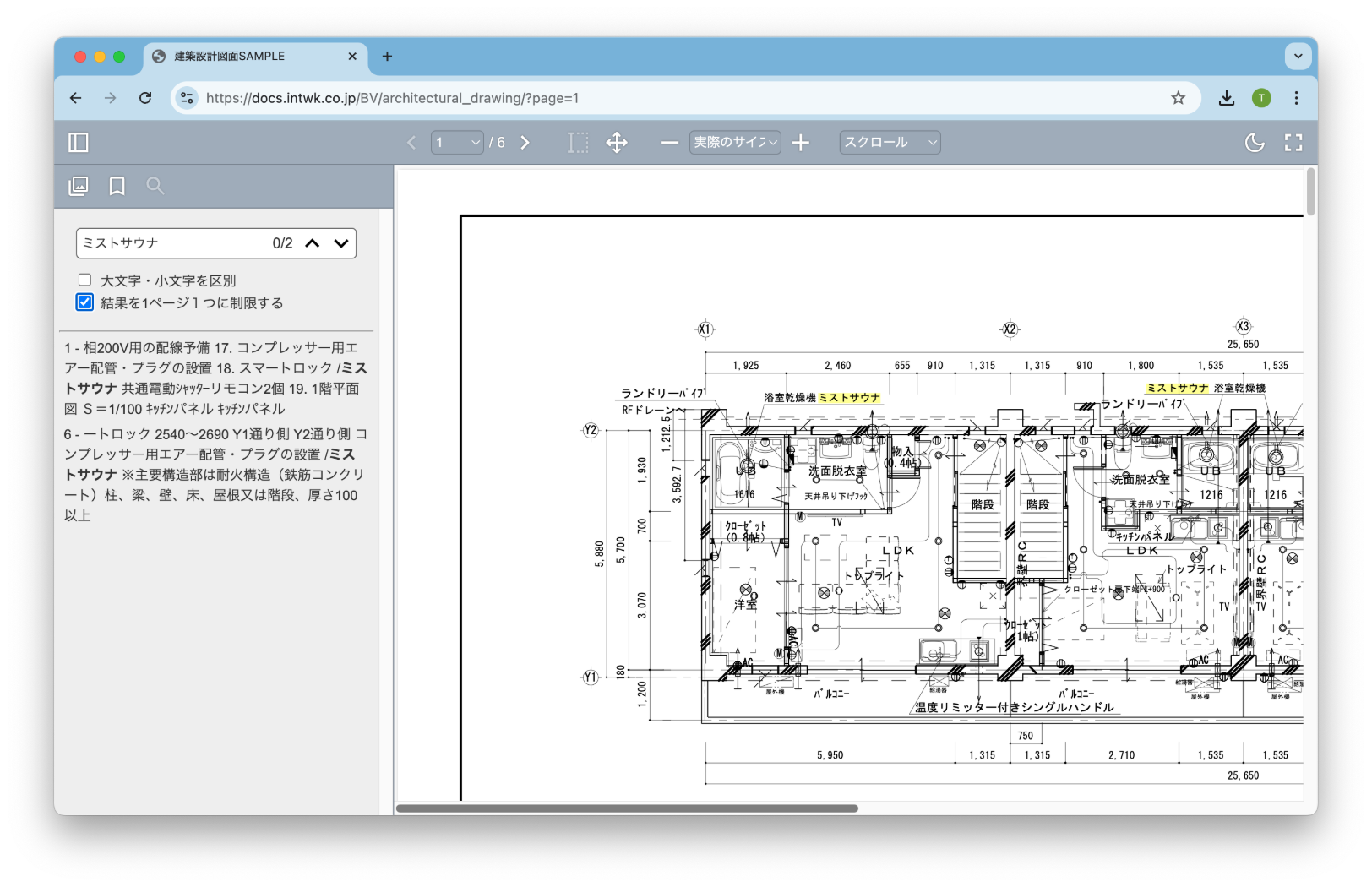Zoom out with the minus icon
The height and width of the screenshot is (887, 1372).
[670, 143]
